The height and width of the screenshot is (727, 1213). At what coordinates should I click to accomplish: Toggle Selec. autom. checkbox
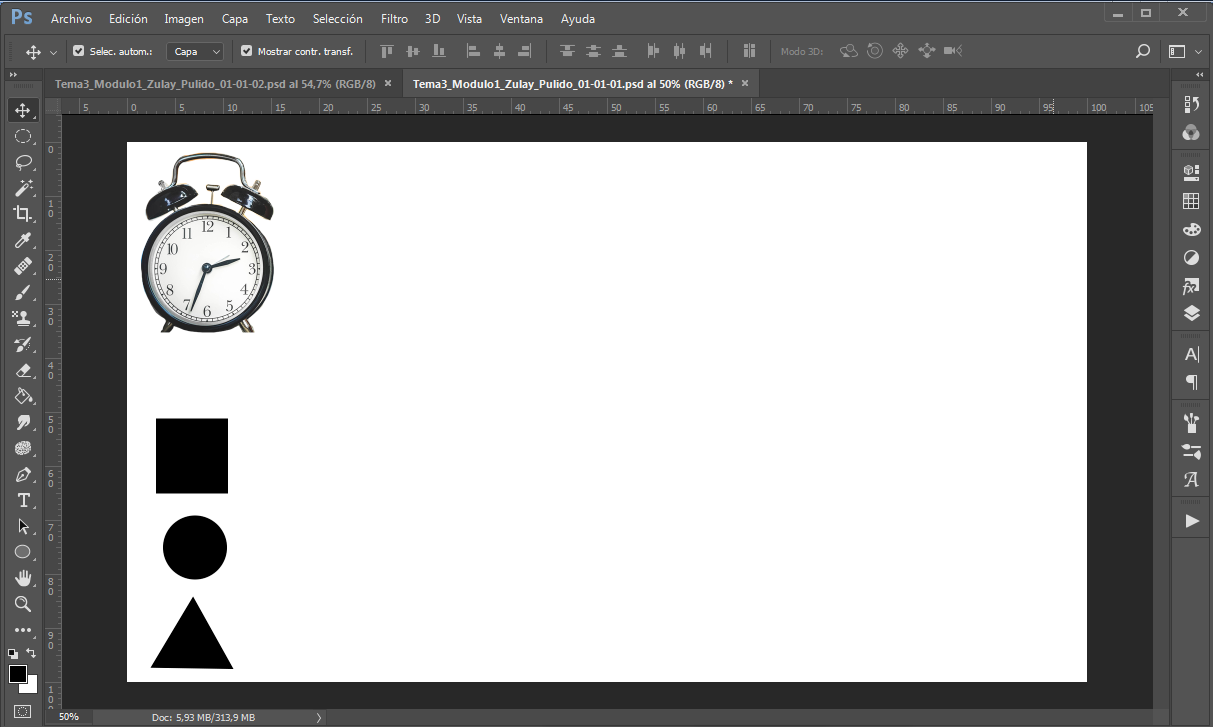click(x=79, y=51)
